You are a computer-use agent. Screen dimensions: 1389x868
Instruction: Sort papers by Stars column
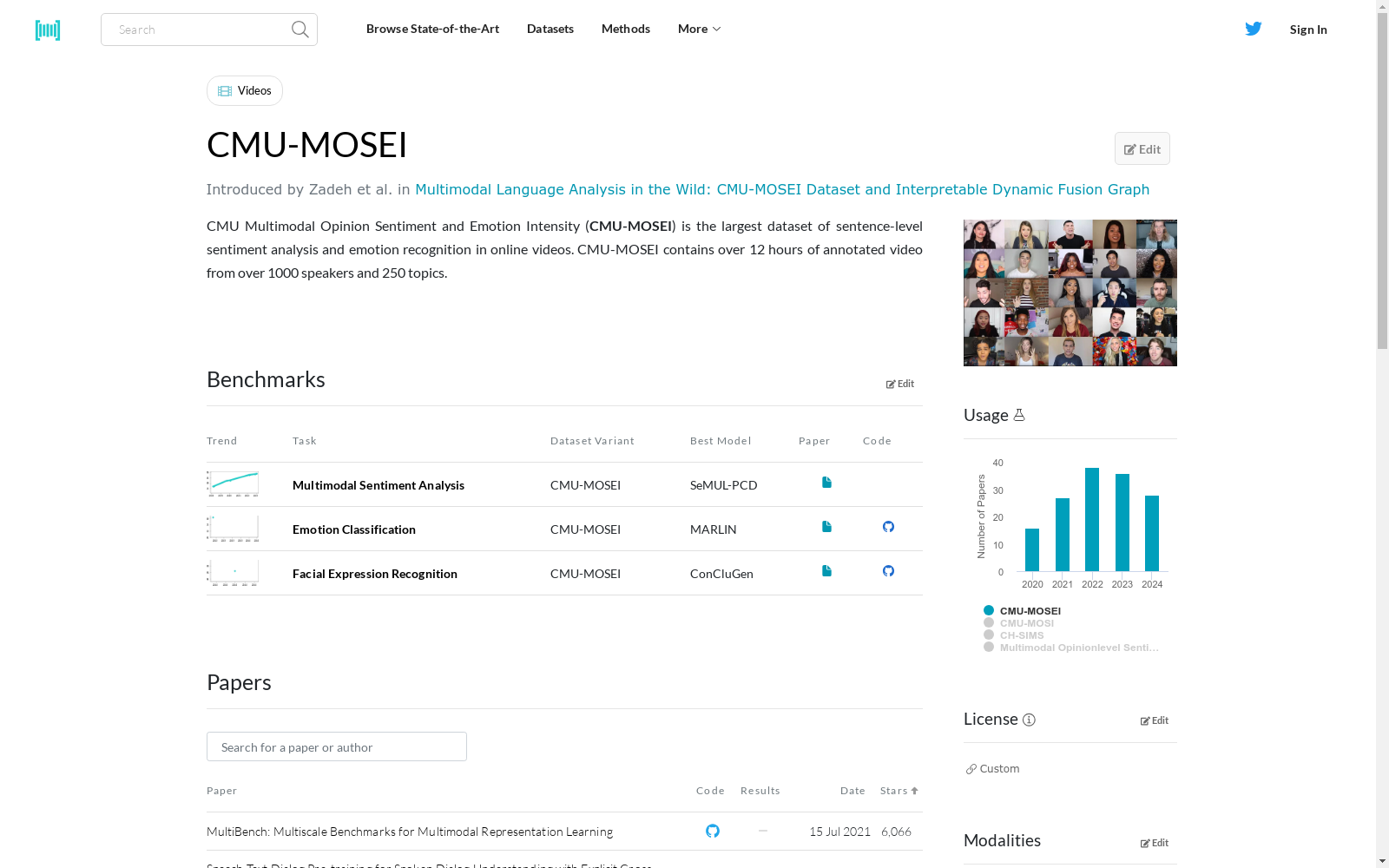pos(899,791)
